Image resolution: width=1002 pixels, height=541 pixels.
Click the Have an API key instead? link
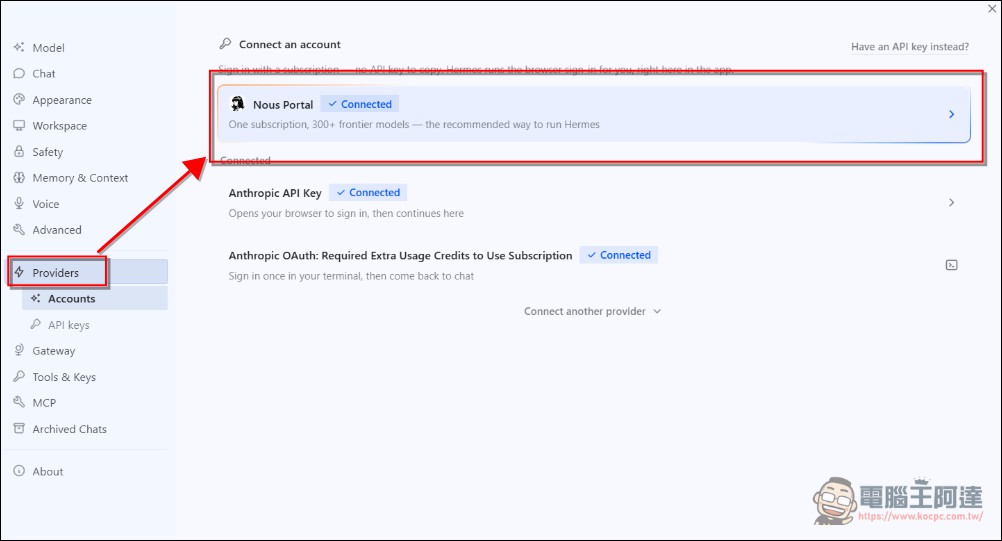[x=910, y=47]
